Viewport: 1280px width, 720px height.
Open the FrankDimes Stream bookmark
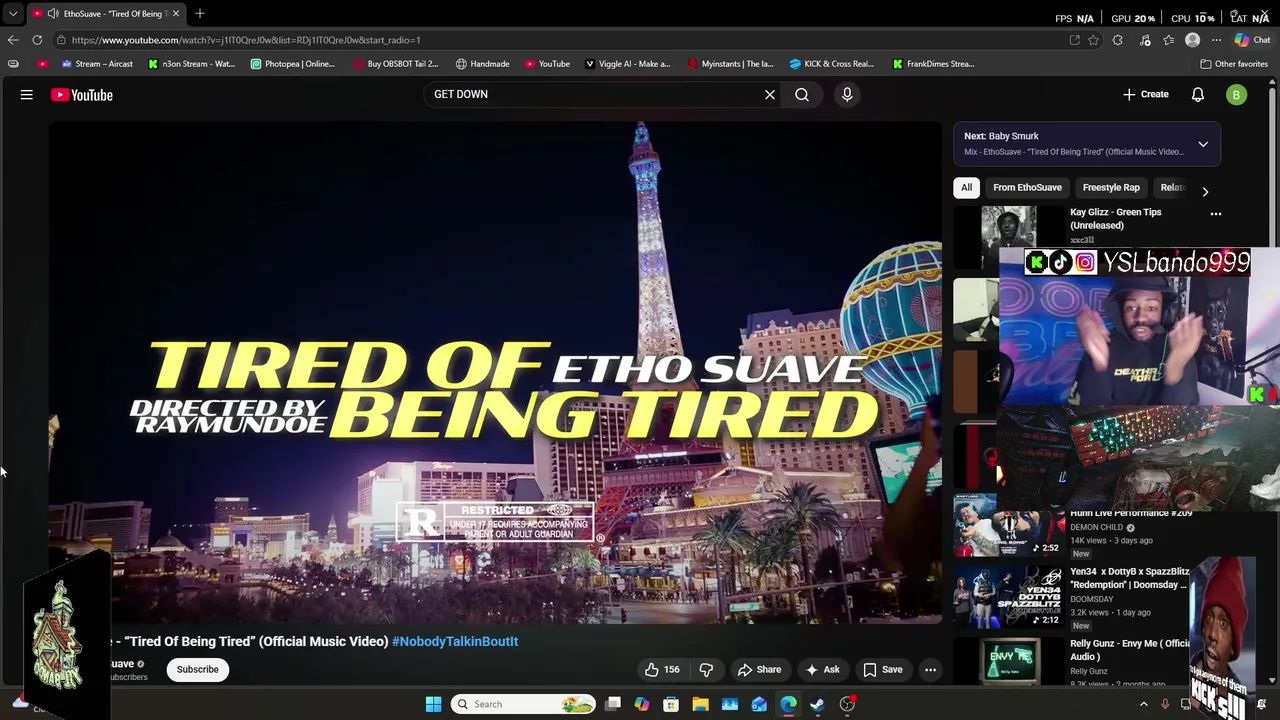tap(933, 64)
